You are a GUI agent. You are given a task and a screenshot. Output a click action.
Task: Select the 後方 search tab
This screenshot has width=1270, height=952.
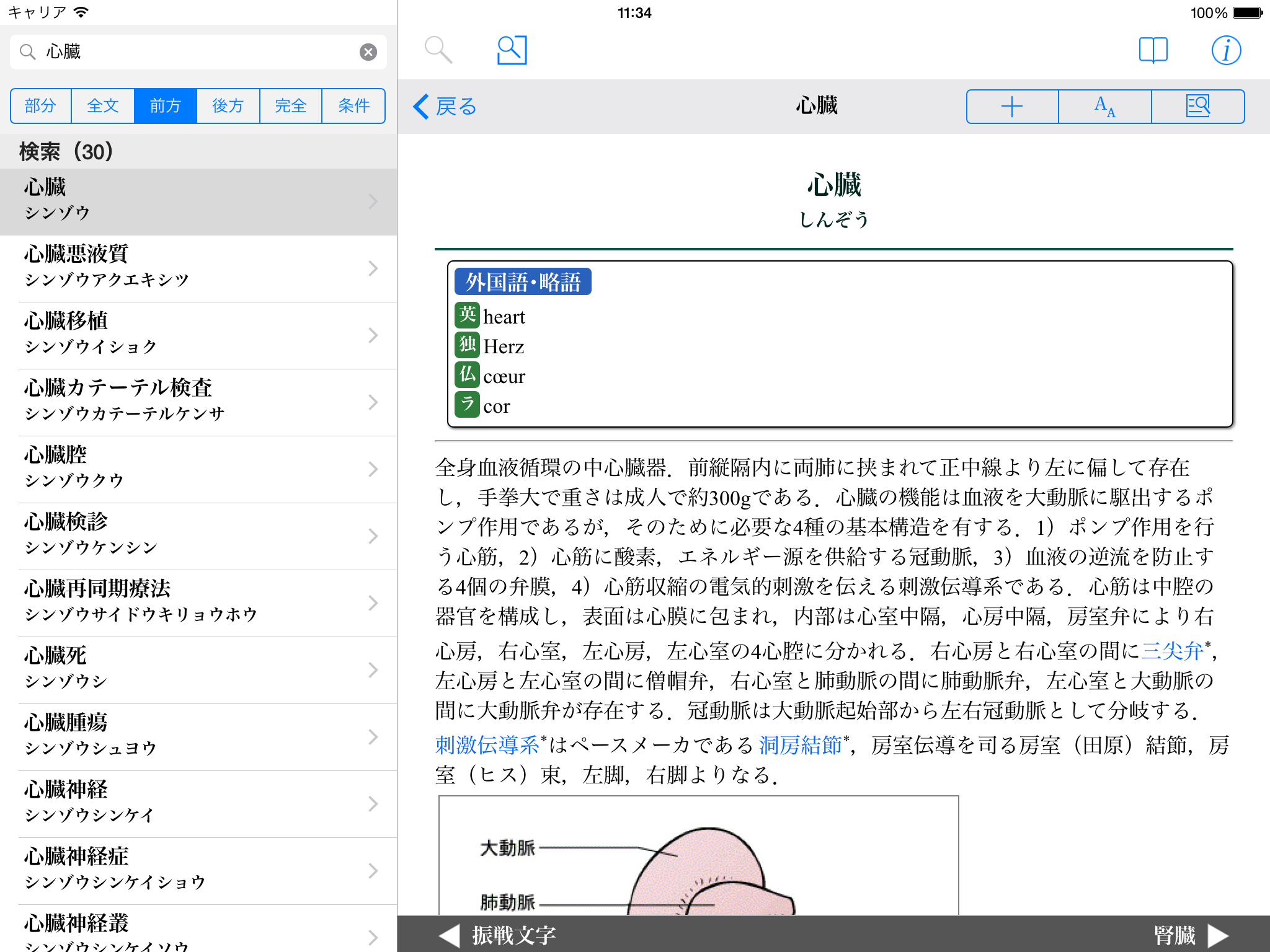click(x=228, y=106)
